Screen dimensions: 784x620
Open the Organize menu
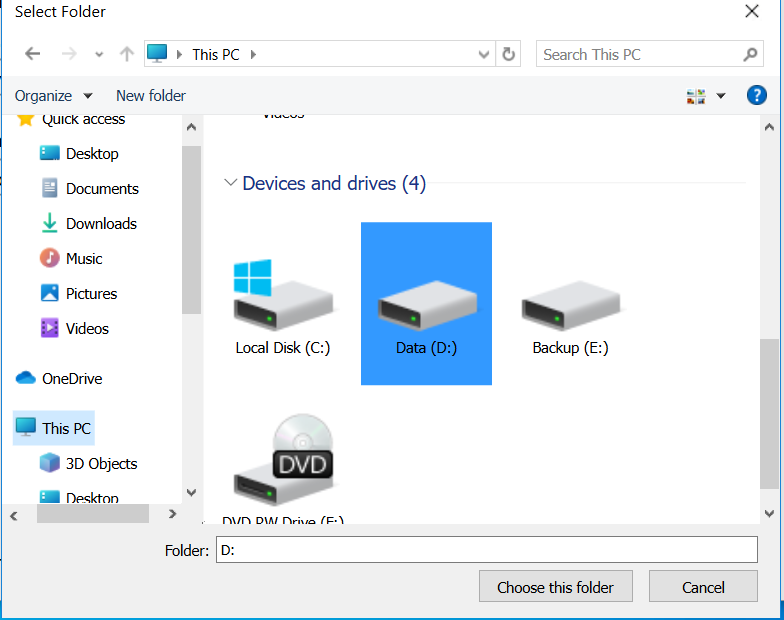(x=53, y=96)
